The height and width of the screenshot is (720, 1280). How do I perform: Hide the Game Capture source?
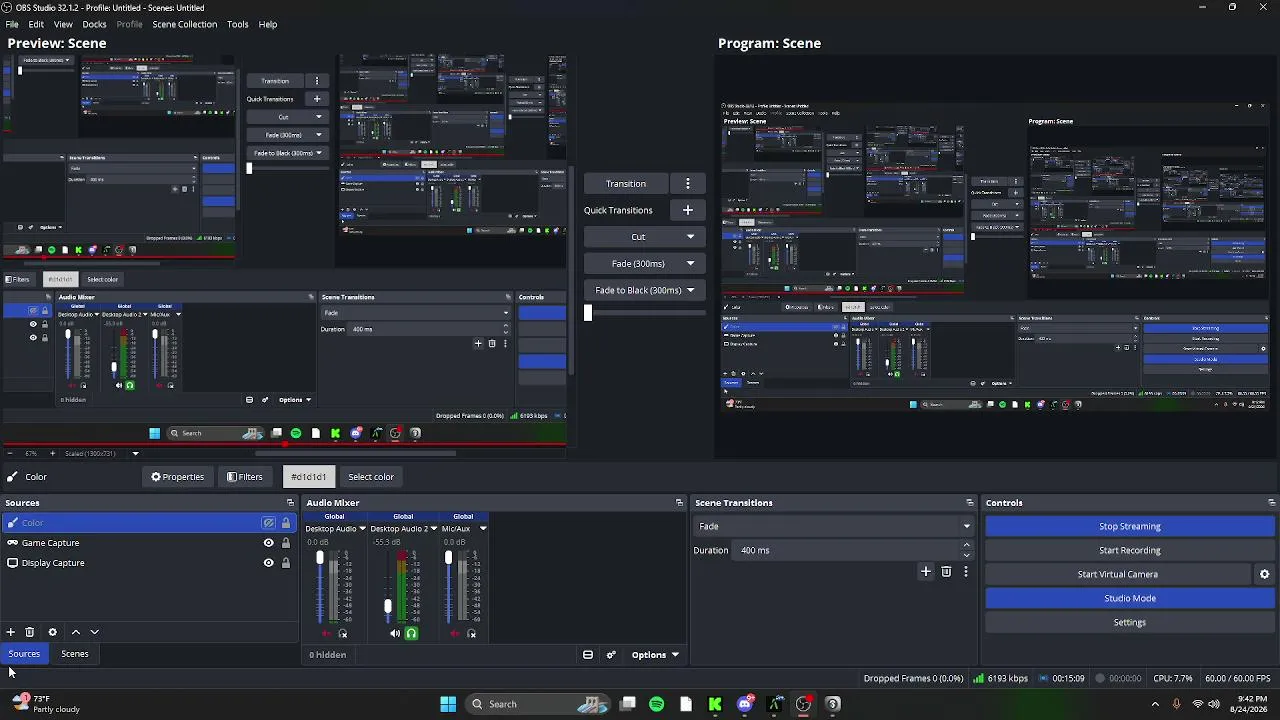pyautogui.click(x=268, y=543)
